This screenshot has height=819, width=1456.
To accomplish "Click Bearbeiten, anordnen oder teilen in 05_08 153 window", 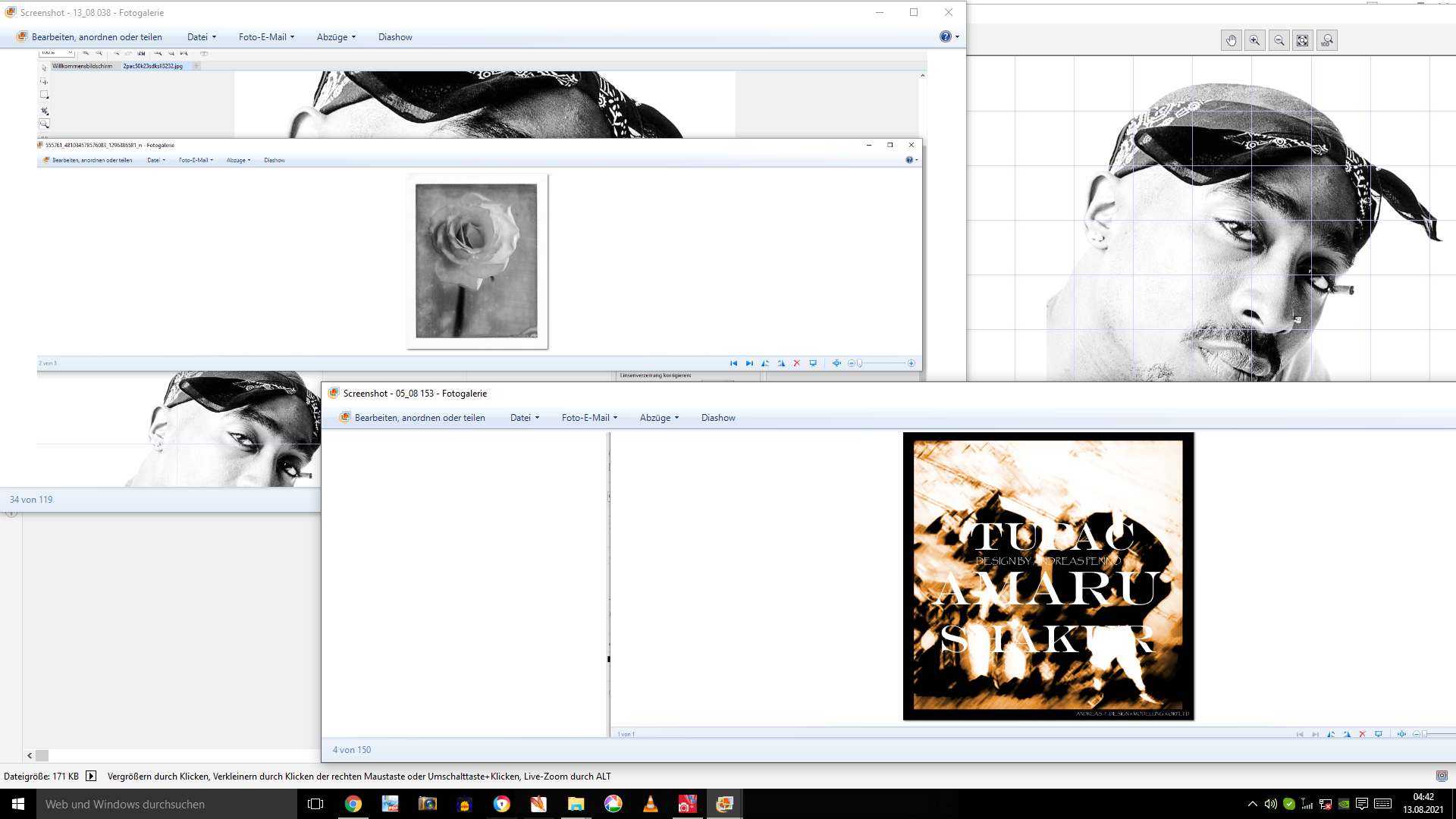I will point(413,418).
